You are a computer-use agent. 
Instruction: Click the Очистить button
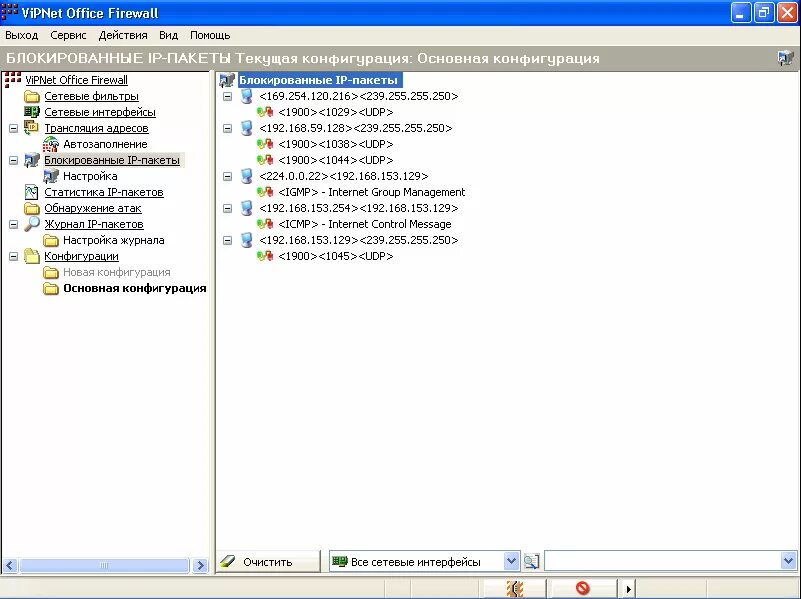pyautogui.click(x=268, y=562)
